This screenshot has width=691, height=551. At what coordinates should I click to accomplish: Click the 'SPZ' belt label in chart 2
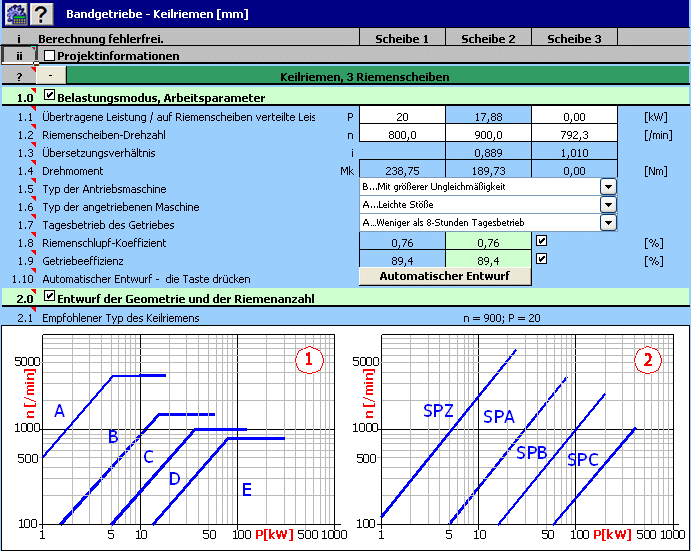coord(438,410)
